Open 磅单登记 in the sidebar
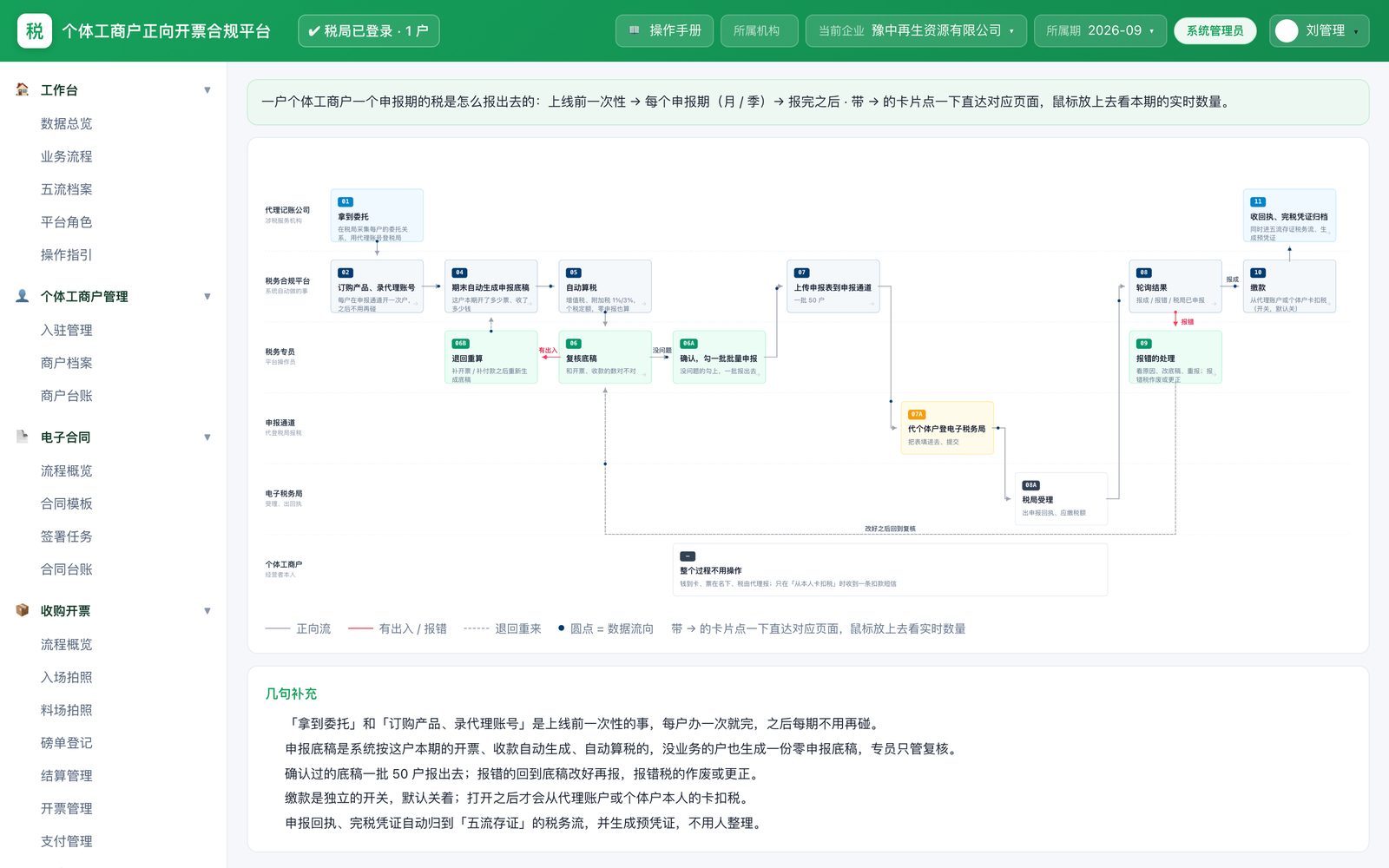Viewport: 1389px width, 868px height. [x=67, y=743]
